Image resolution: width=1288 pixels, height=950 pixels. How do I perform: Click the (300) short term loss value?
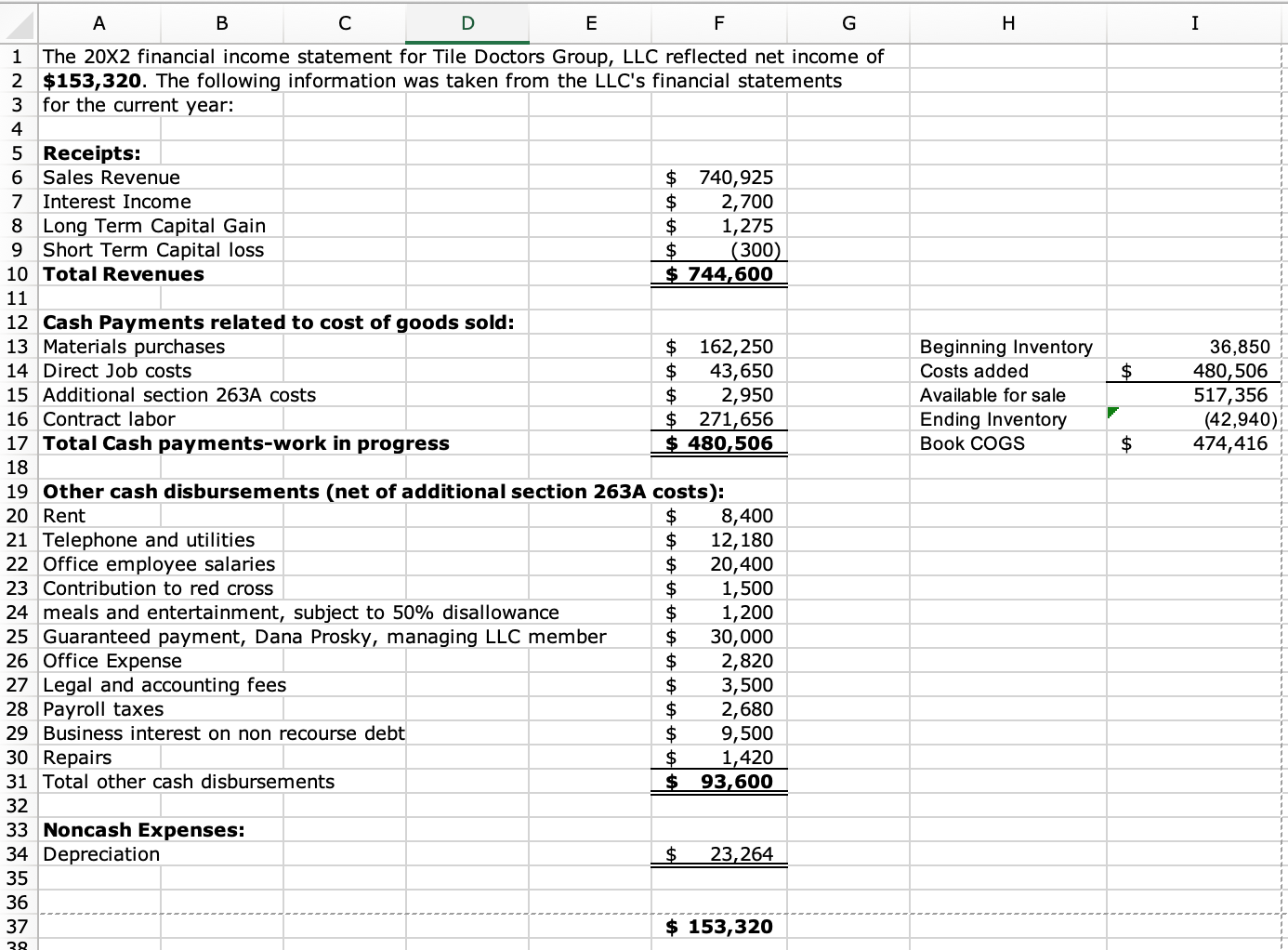point(756,250)
